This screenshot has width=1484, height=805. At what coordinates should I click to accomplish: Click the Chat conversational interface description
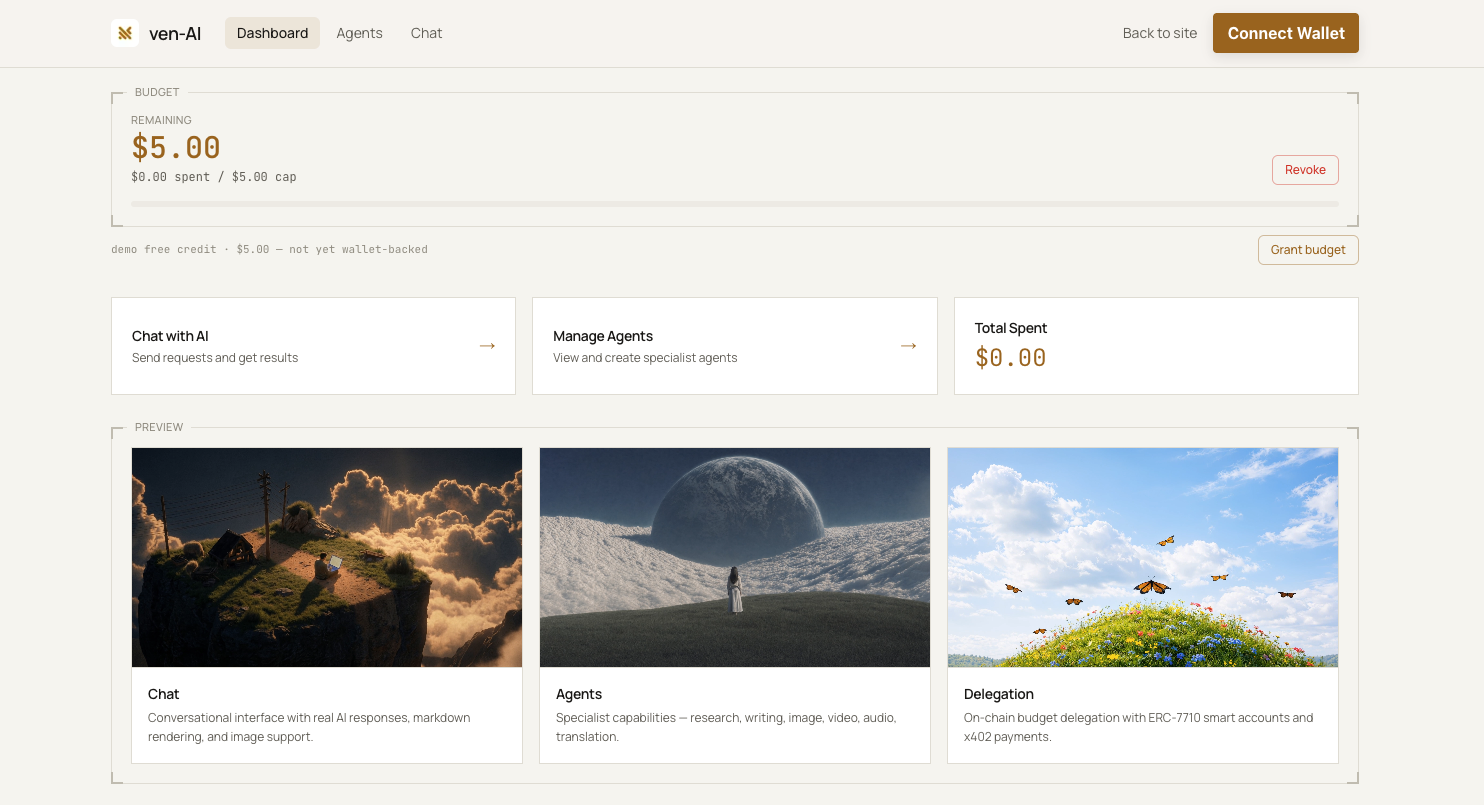309,727
